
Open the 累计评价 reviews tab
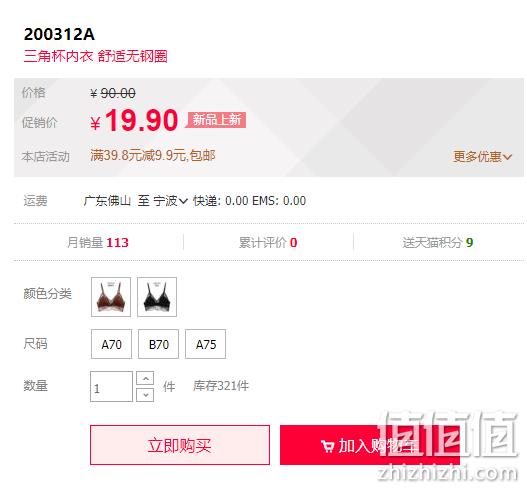point(268,242)
